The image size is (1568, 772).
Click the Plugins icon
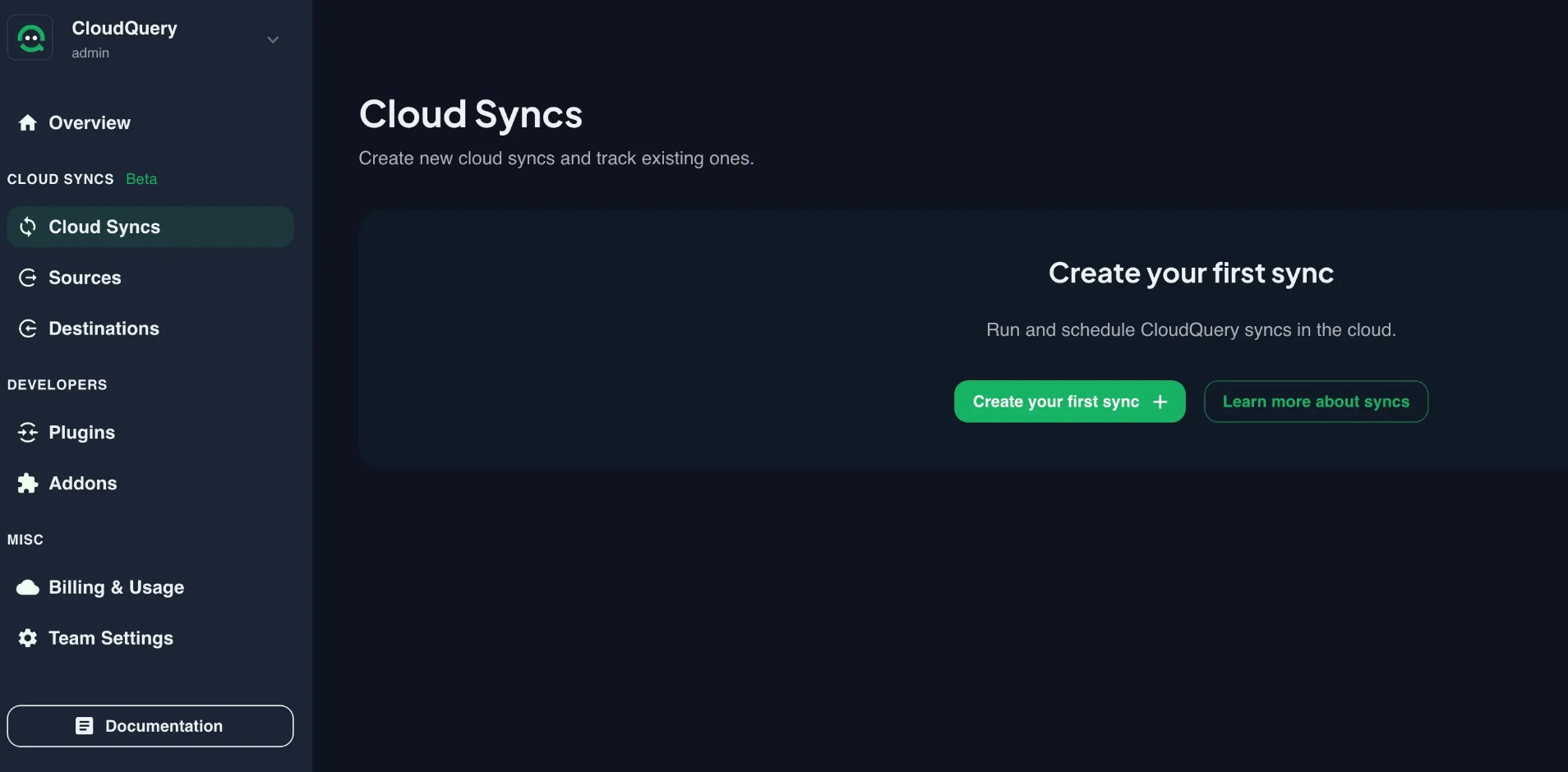[28, 432]
